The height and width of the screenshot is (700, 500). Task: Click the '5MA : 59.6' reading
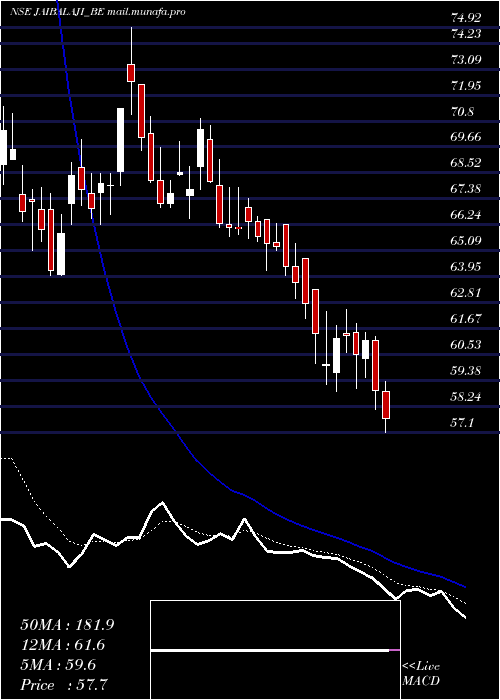[x=58, y=665]
